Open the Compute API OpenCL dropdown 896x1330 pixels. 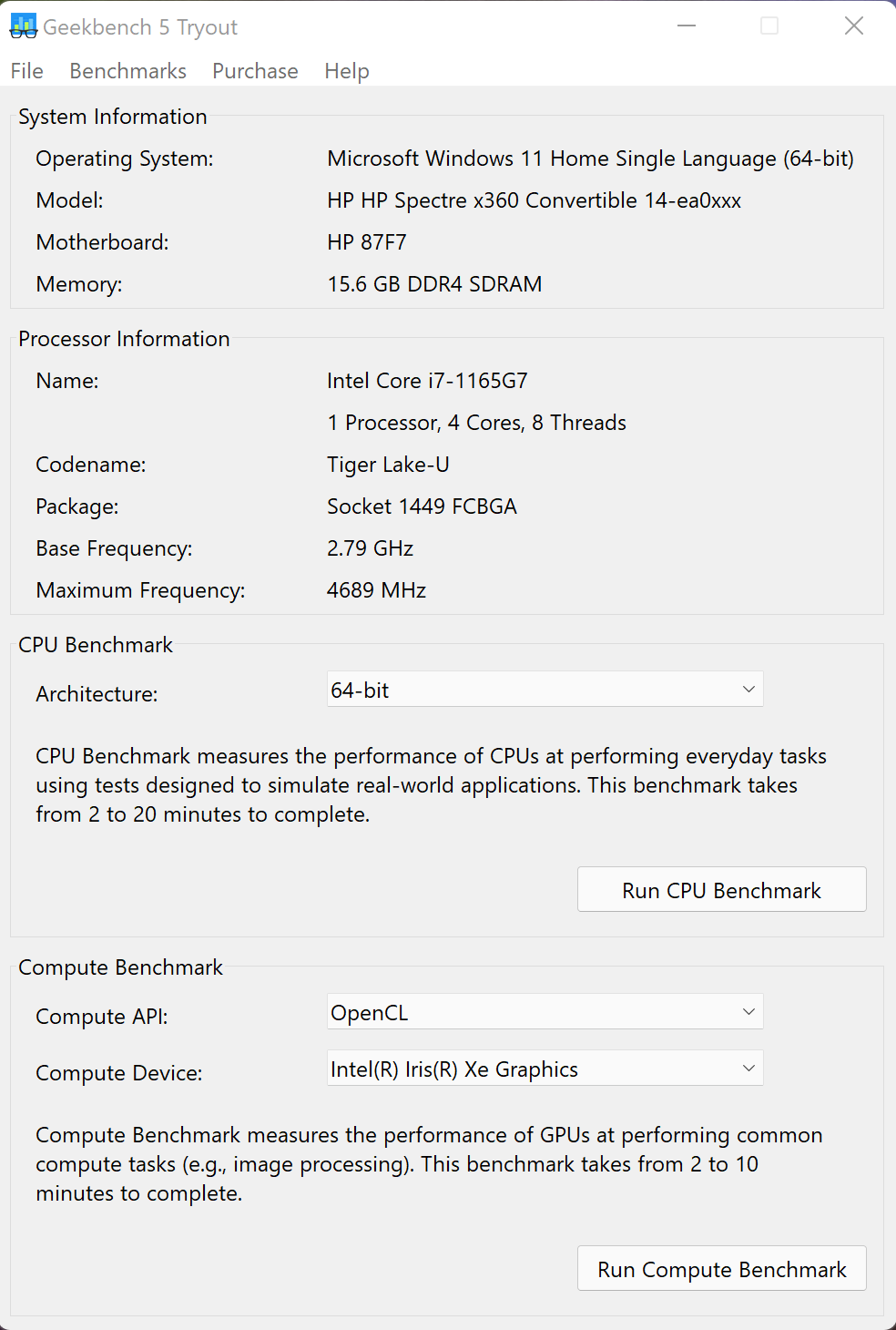545,1012
